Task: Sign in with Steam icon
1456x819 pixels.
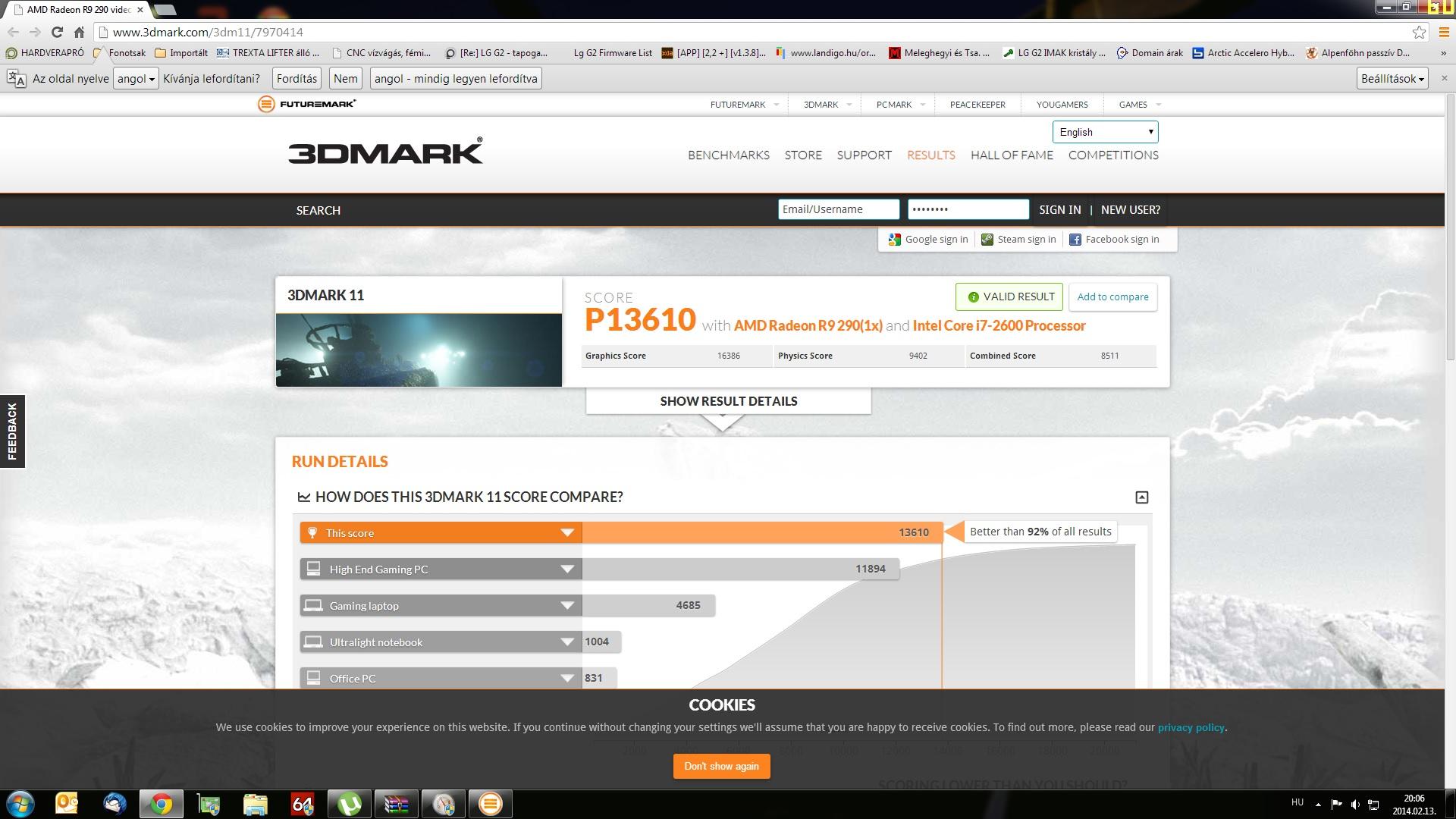Action: [x=987, y=240]
